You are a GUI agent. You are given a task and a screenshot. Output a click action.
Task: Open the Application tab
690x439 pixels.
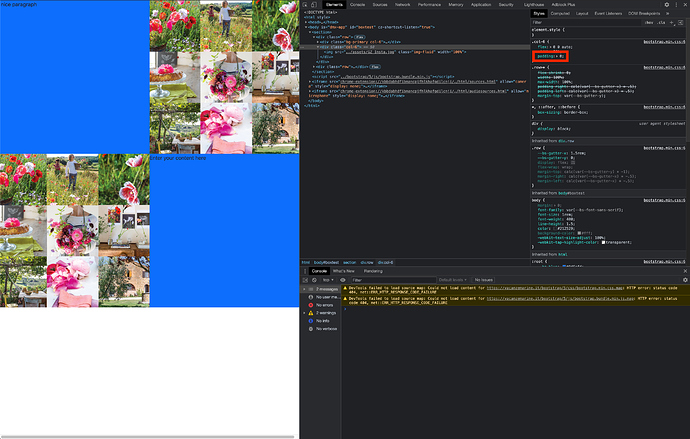[481, 4]
